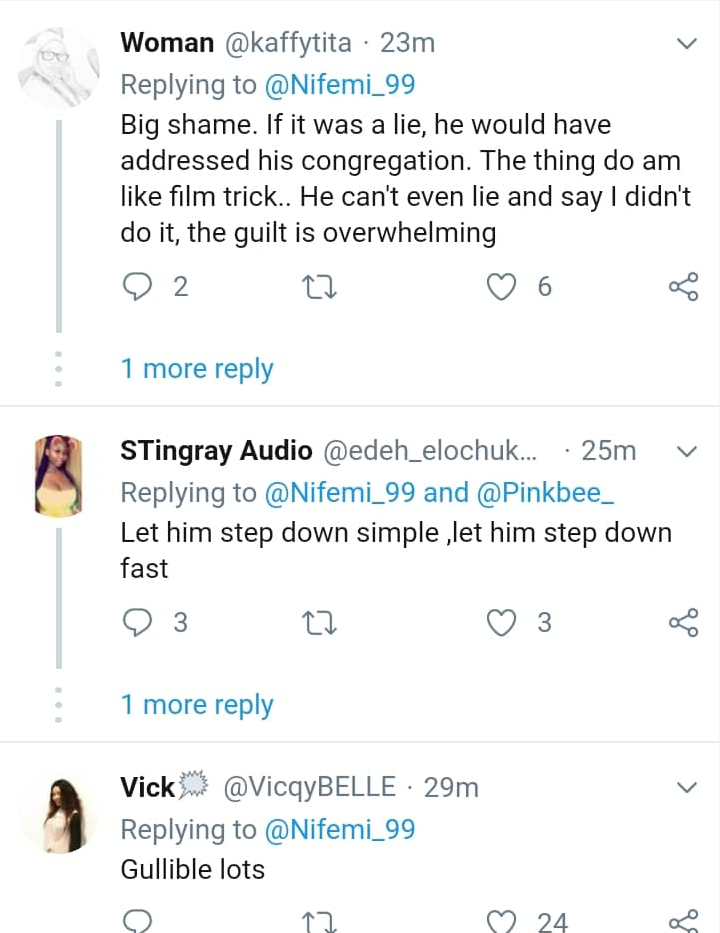
Task: Open dropdown chevron on Woman's tweet
Action: click(687, 44)
